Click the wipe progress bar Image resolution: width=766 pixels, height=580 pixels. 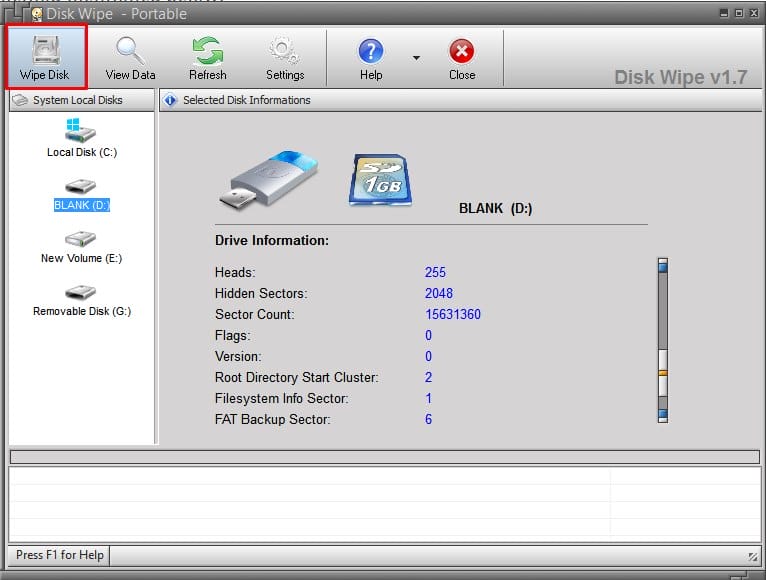point(385,457)
